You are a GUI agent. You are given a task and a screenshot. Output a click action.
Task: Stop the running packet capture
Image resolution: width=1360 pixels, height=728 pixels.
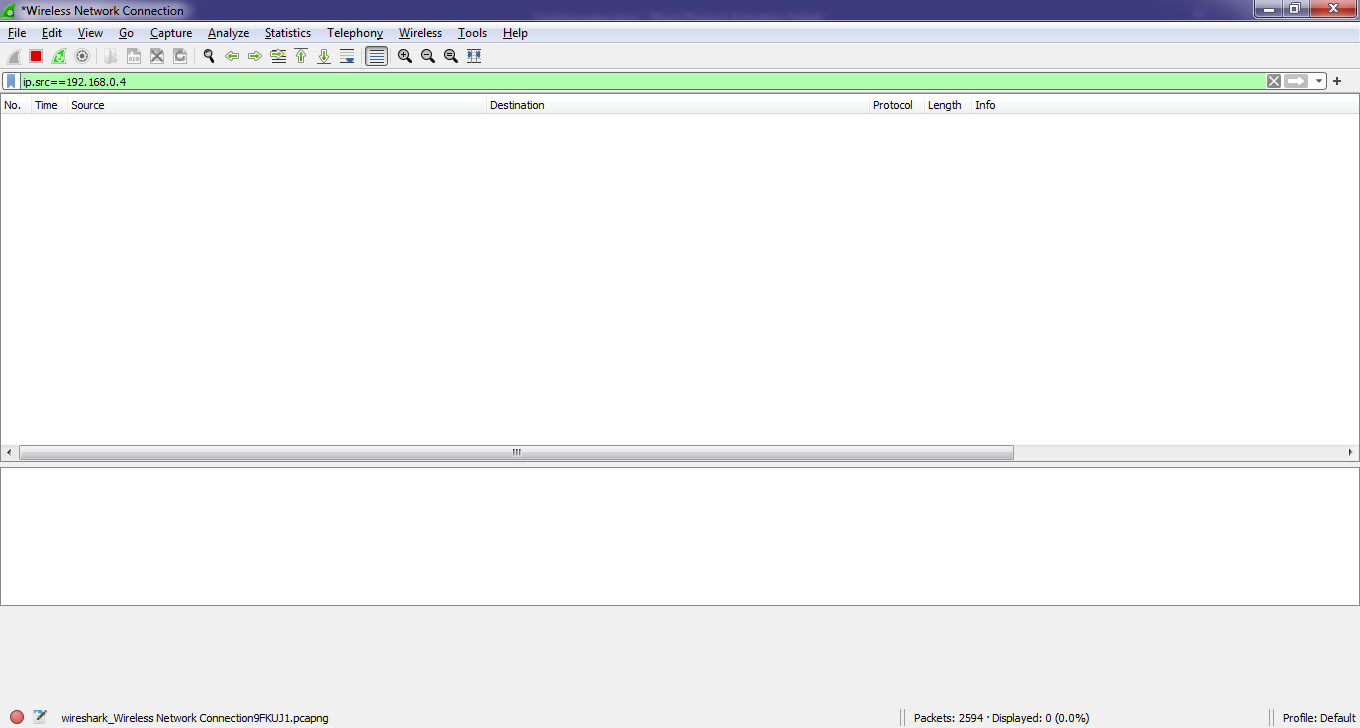[36, 56]
